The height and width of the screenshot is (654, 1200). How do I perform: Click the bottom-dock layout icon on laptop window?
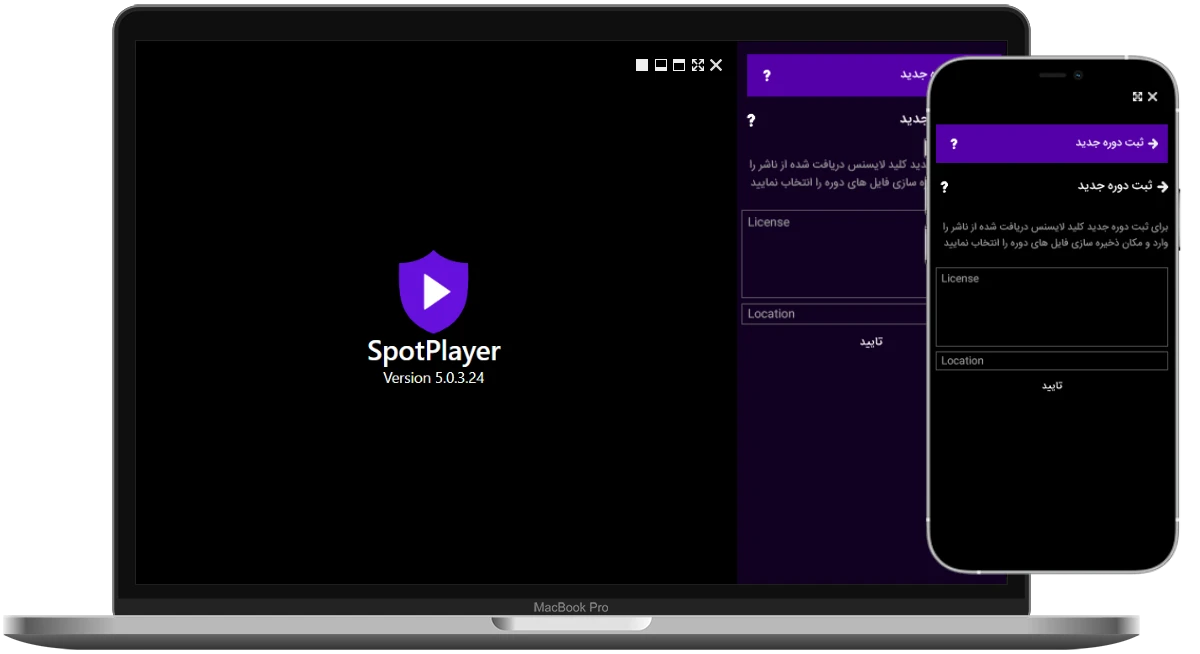(x=661, y=65)
